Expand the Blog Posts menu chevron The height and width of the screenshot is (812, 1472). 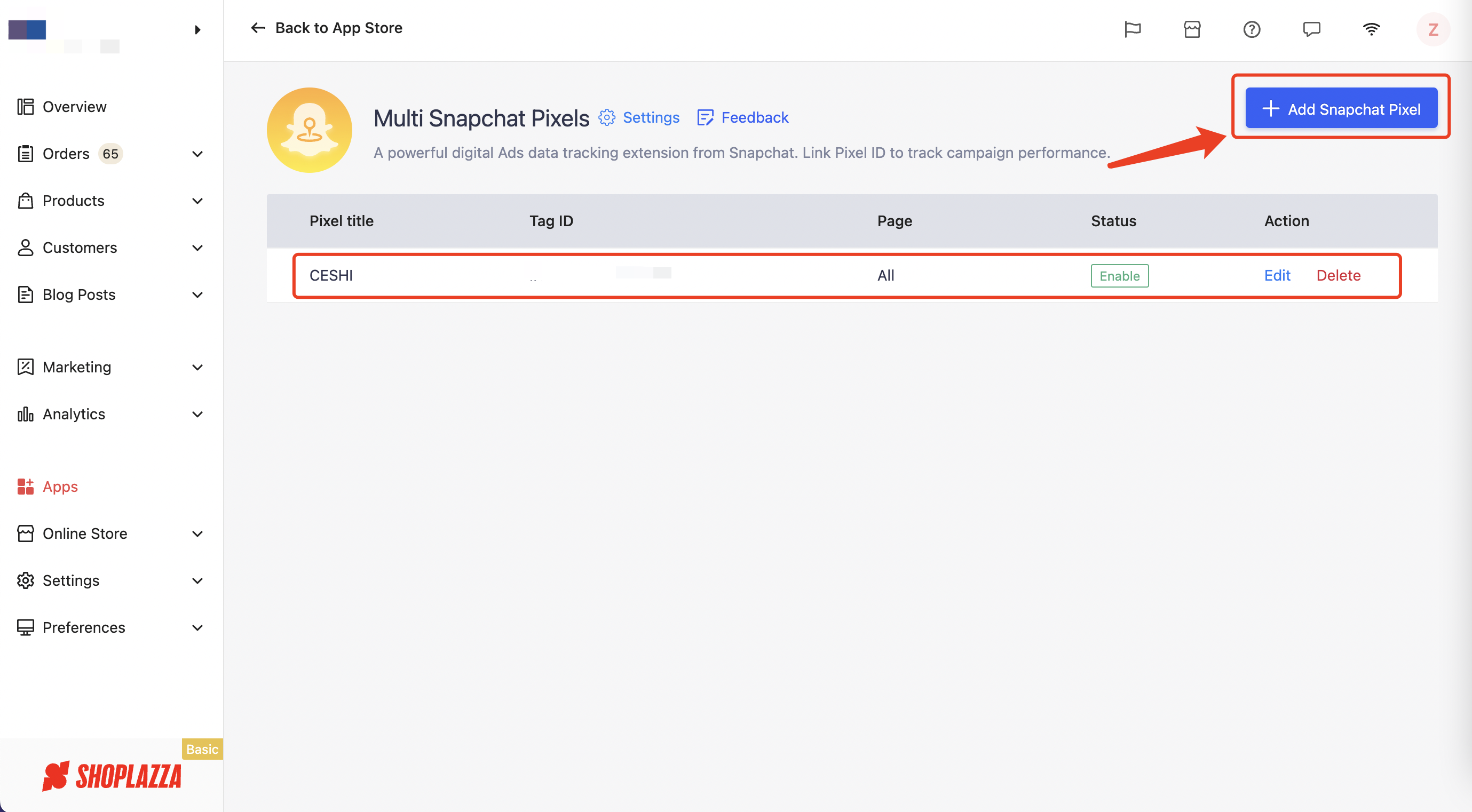[x=197, y=294]
